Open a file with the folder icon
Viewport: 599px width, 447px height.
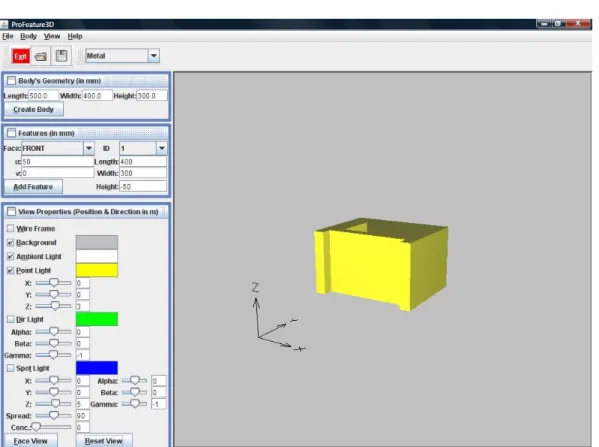[40, 57]
